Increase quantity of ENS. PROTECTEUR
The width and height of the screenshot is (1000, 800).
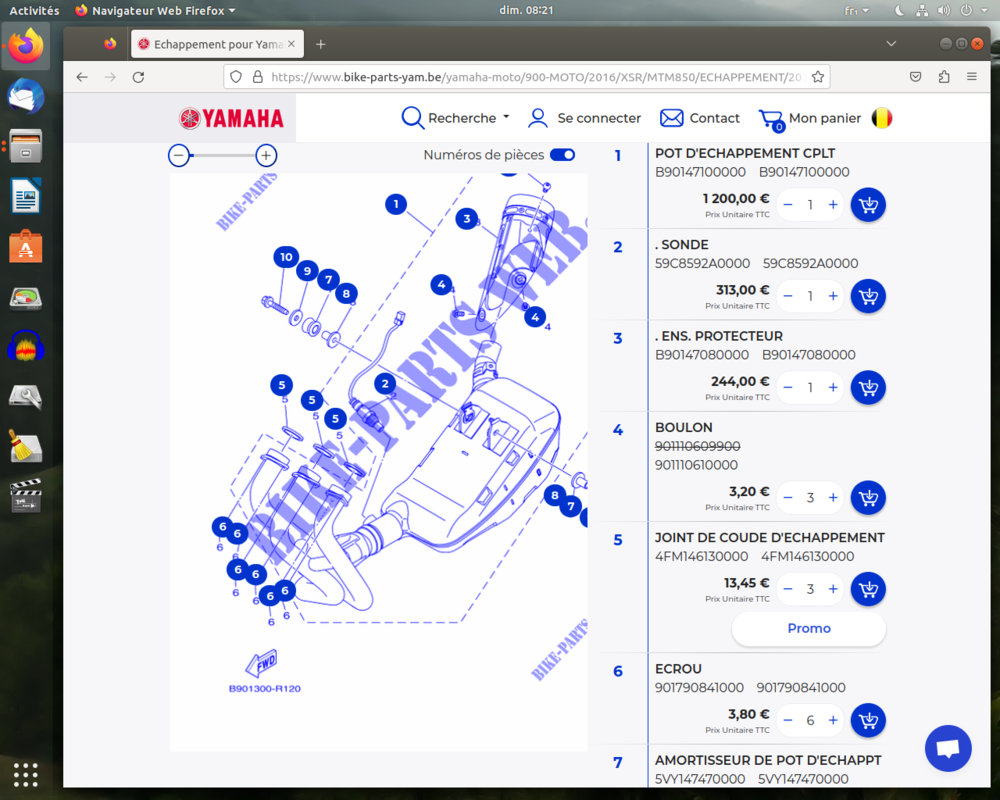pos(833,387)
